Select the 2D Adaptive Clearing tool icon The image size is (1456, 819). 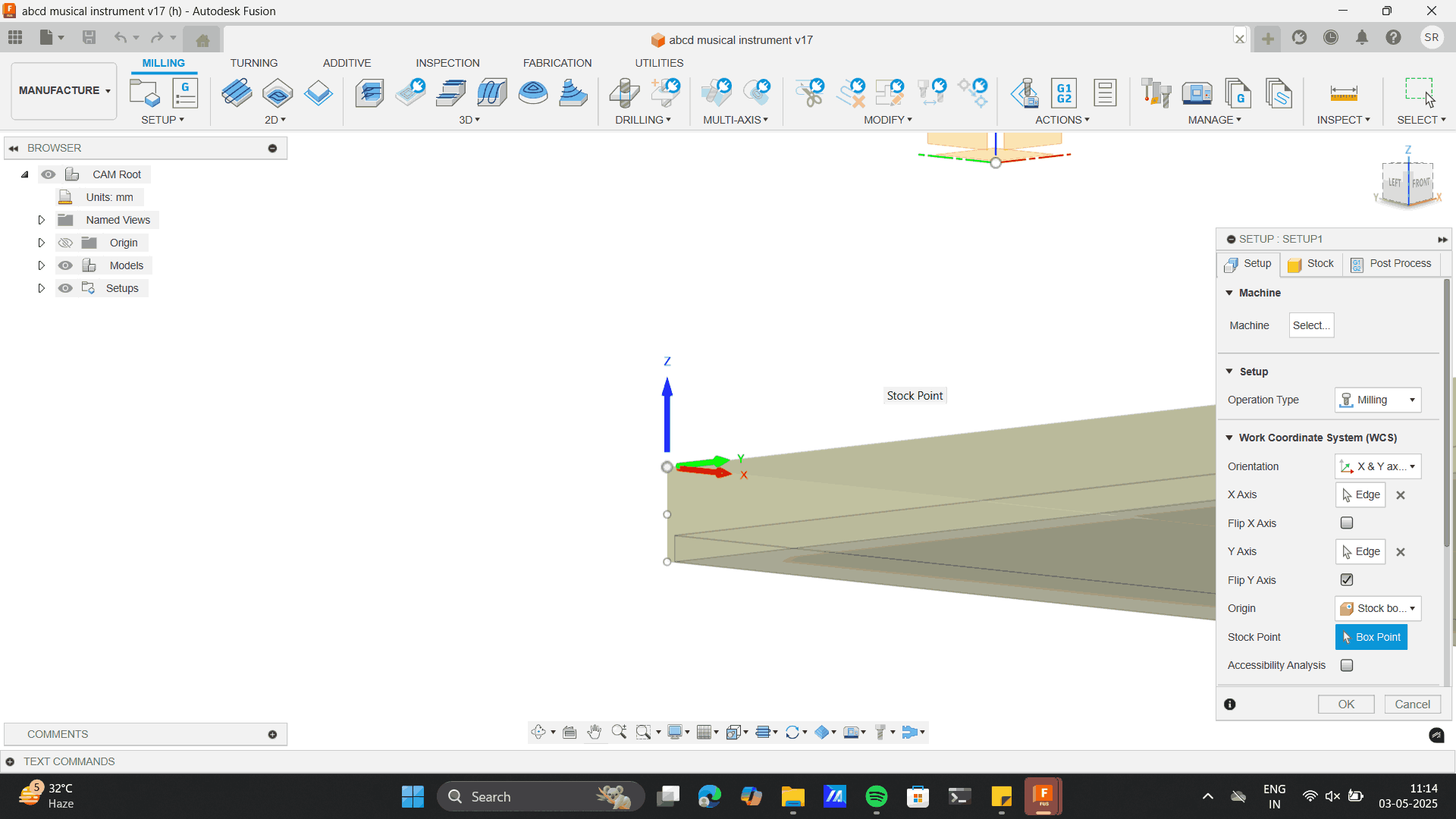[237, 93]
